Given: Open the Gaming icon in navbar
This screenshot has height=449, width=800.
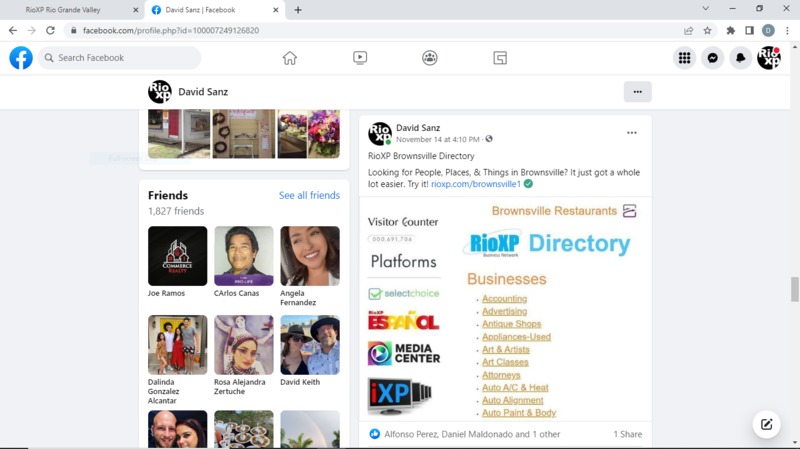Looking at the screenshot, I should click(x=500, y=58).
